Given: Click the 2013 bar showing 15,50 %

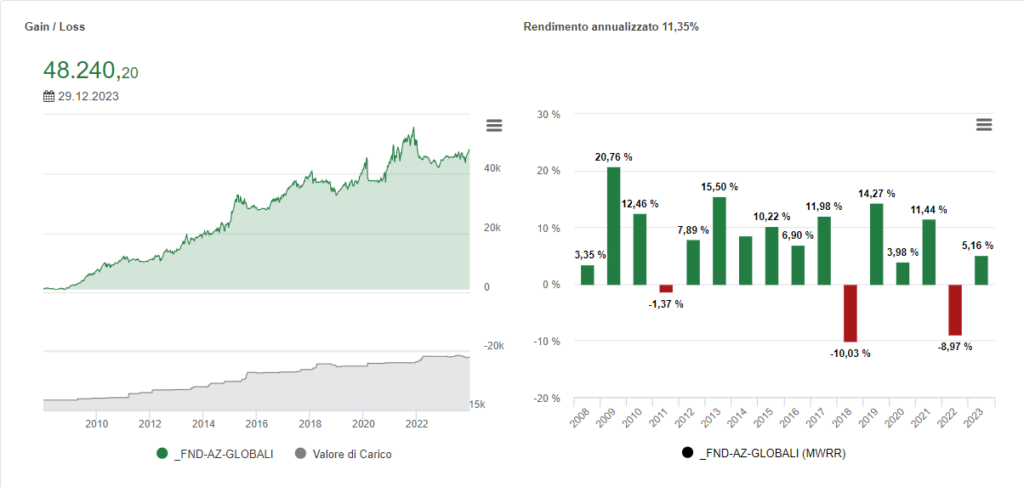Looking at the screenshot, I should coord(719,240).
